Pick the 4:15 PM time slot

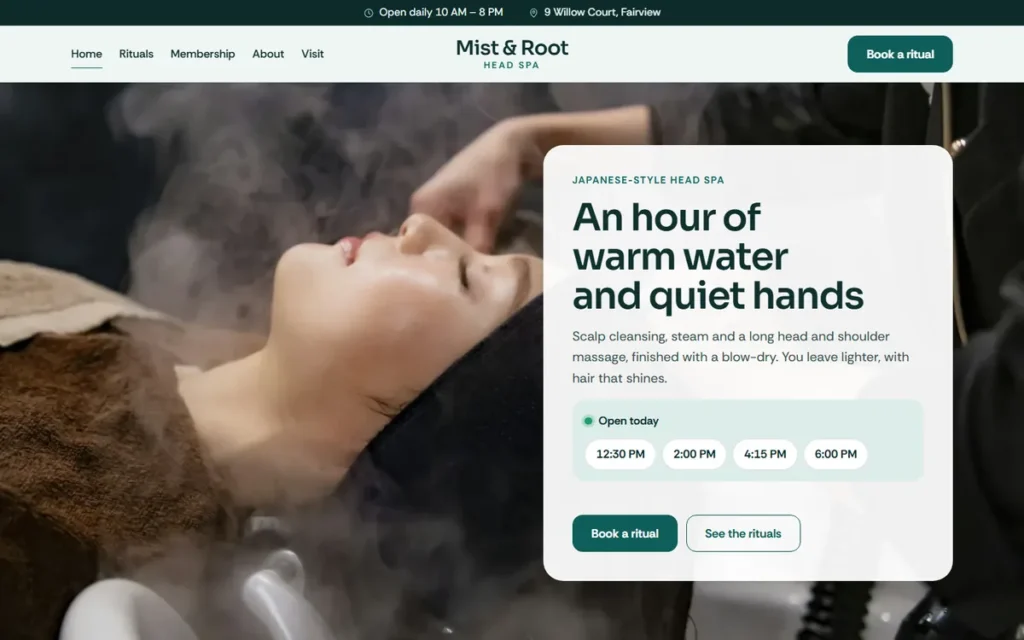point(765,454)
